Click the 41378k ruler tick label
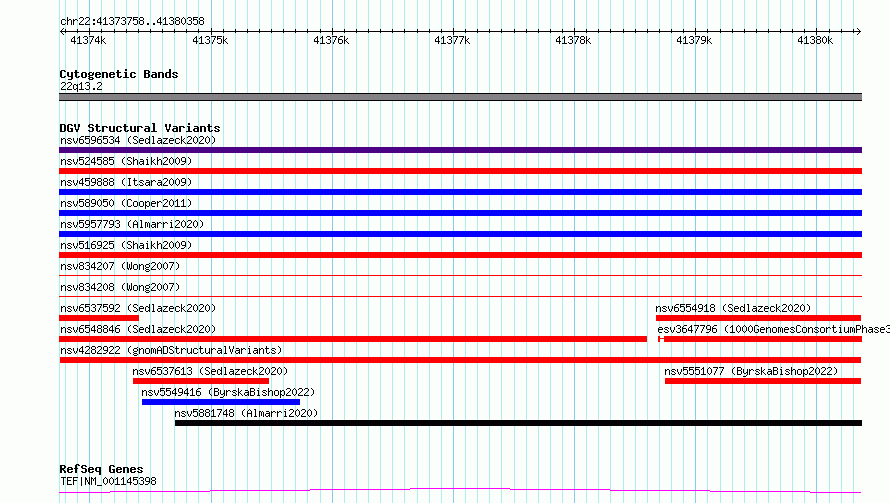 (x=573, y=40)
